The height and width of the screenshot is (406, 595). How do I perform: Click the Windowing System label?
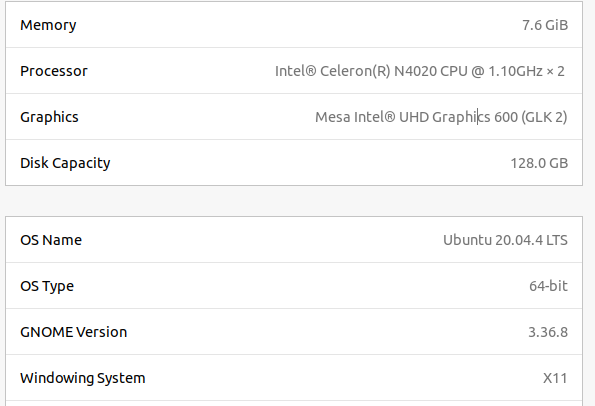83,378
